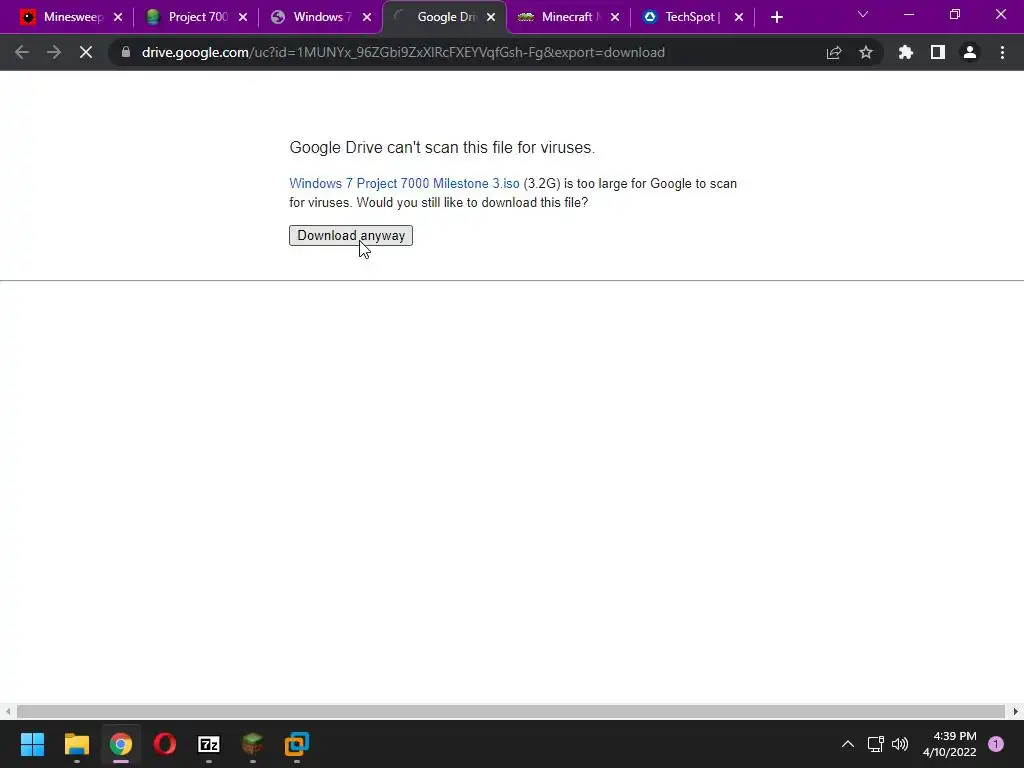Click the Download anyway button
The width and height of the screenshot is (1024, 768).
tap(351, 235)
